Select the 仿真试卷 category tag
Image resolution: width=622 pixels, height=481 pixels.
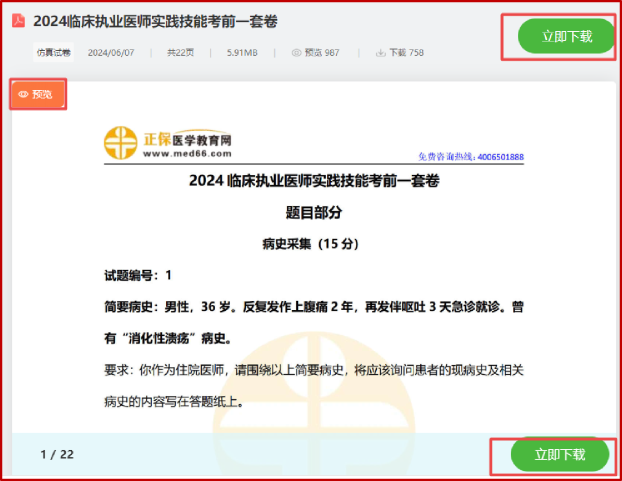point(54,52)
